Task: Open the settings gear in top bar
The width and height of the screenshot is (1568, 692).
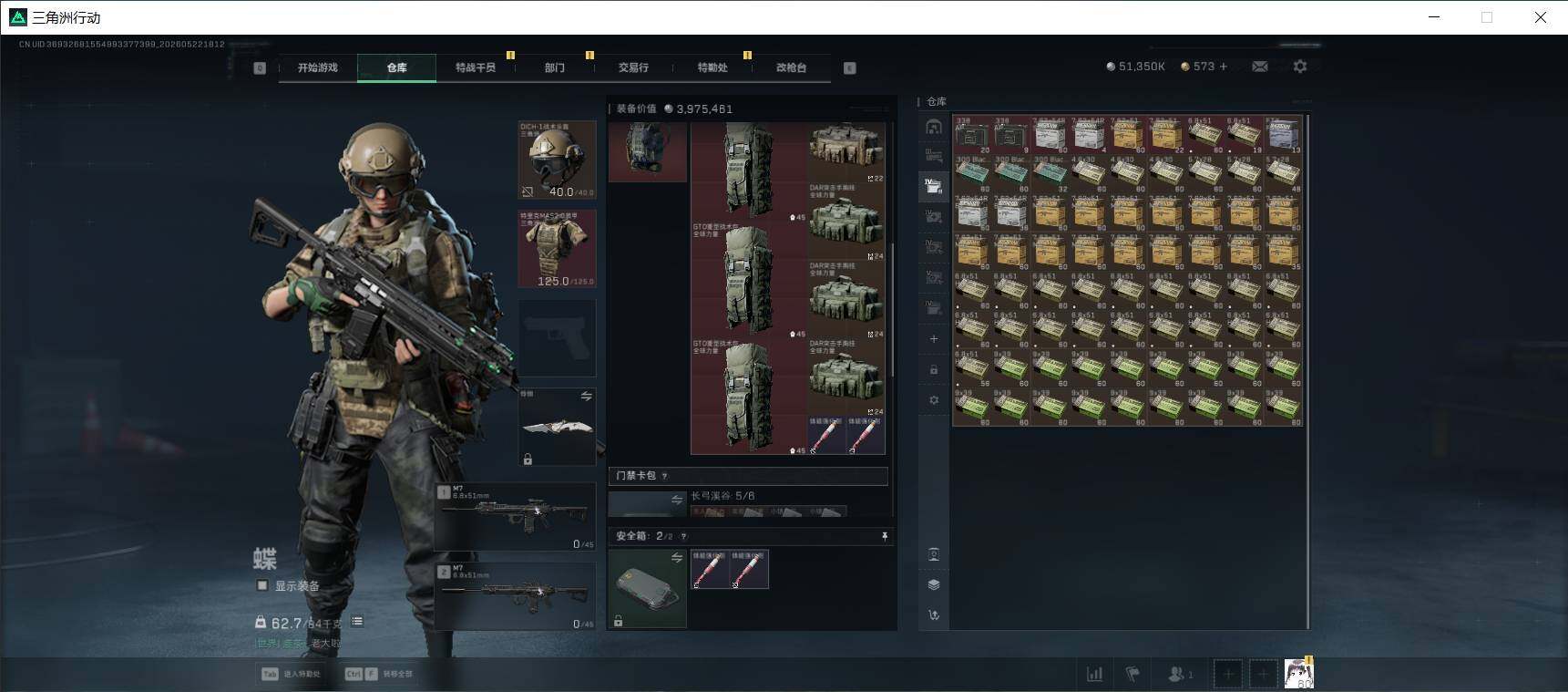Action: [1300, 67]
